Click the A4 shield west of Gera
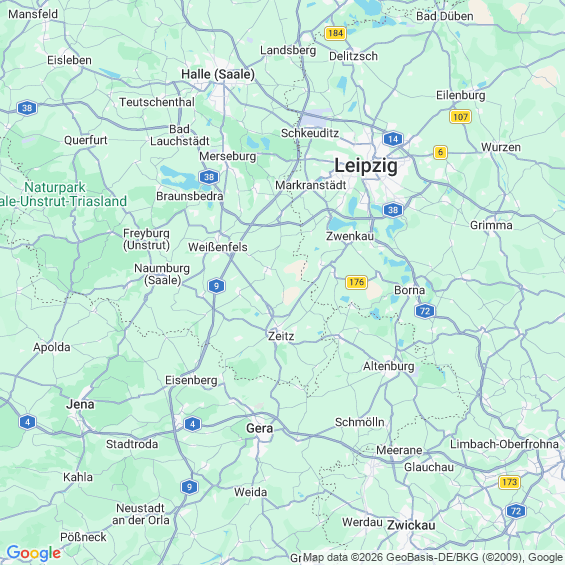The image size is (565, 565). 192,424
